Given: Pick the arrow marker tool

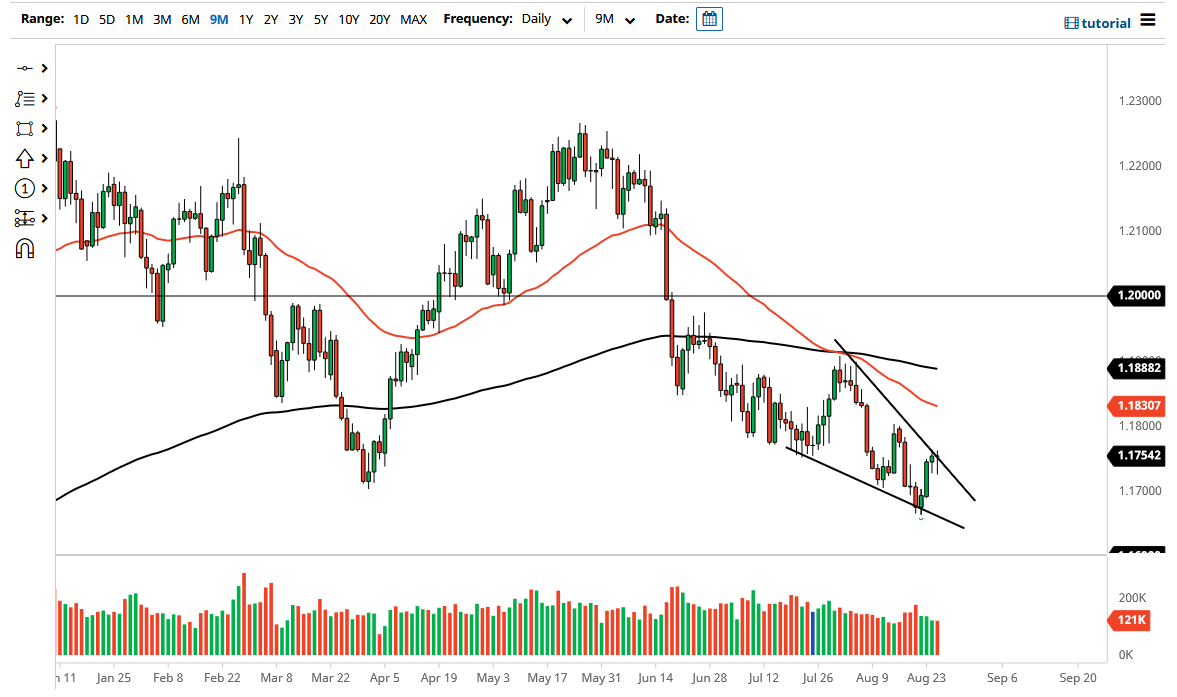Looking at the screenshot, I should pos(25,158).
